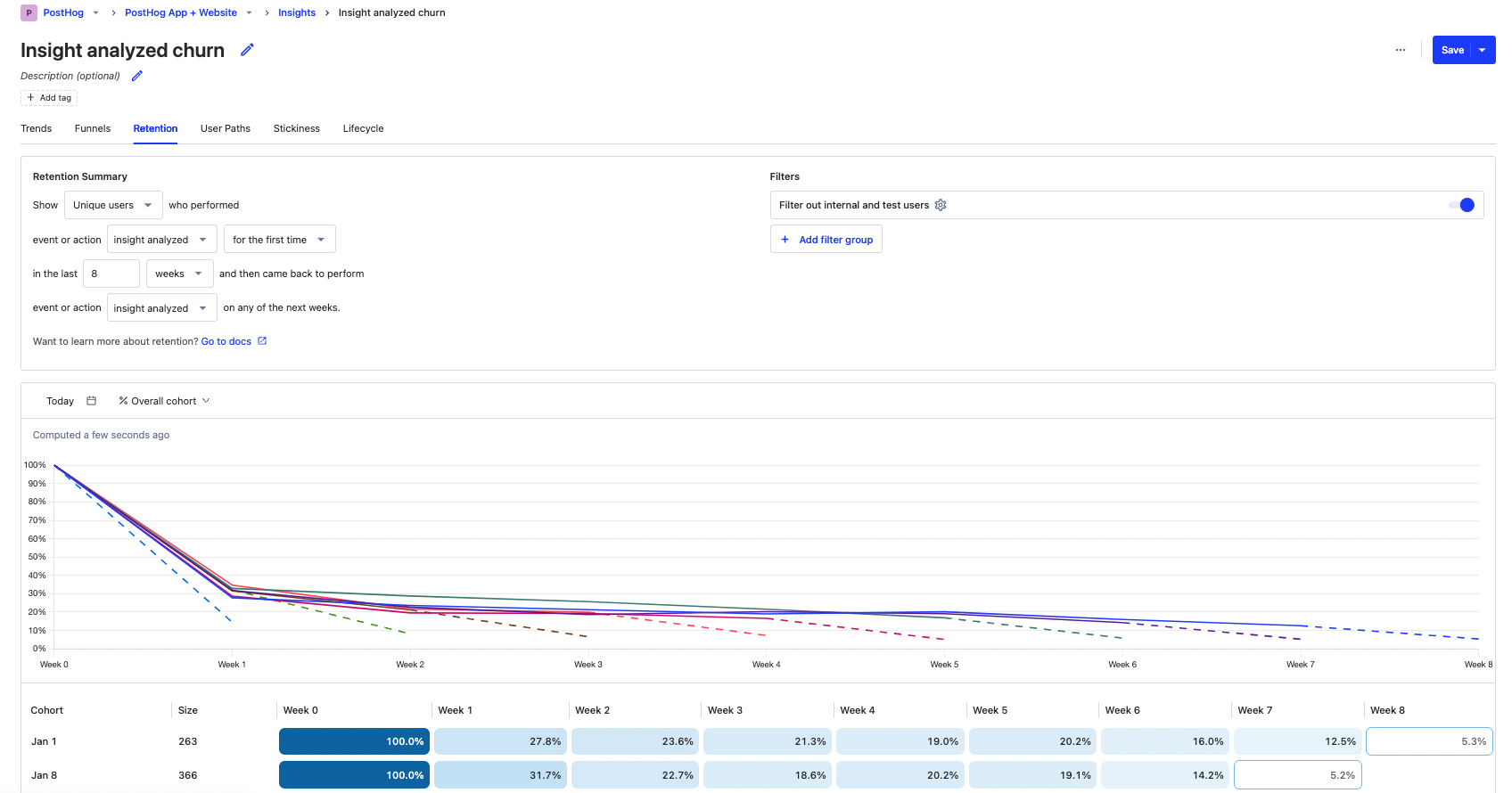
Task: Click the Add tag button
Action: tap(49, 98)
